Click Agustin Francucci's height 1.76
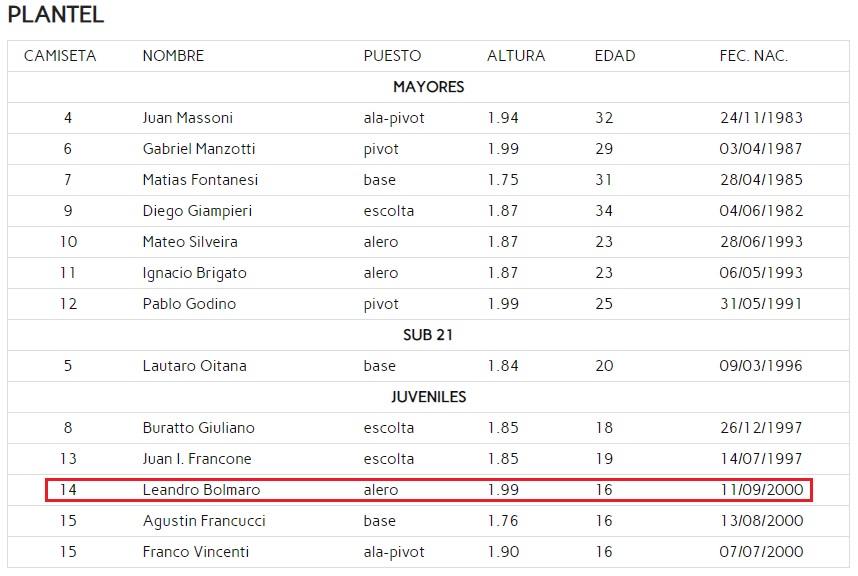 (x=503, y=521)
